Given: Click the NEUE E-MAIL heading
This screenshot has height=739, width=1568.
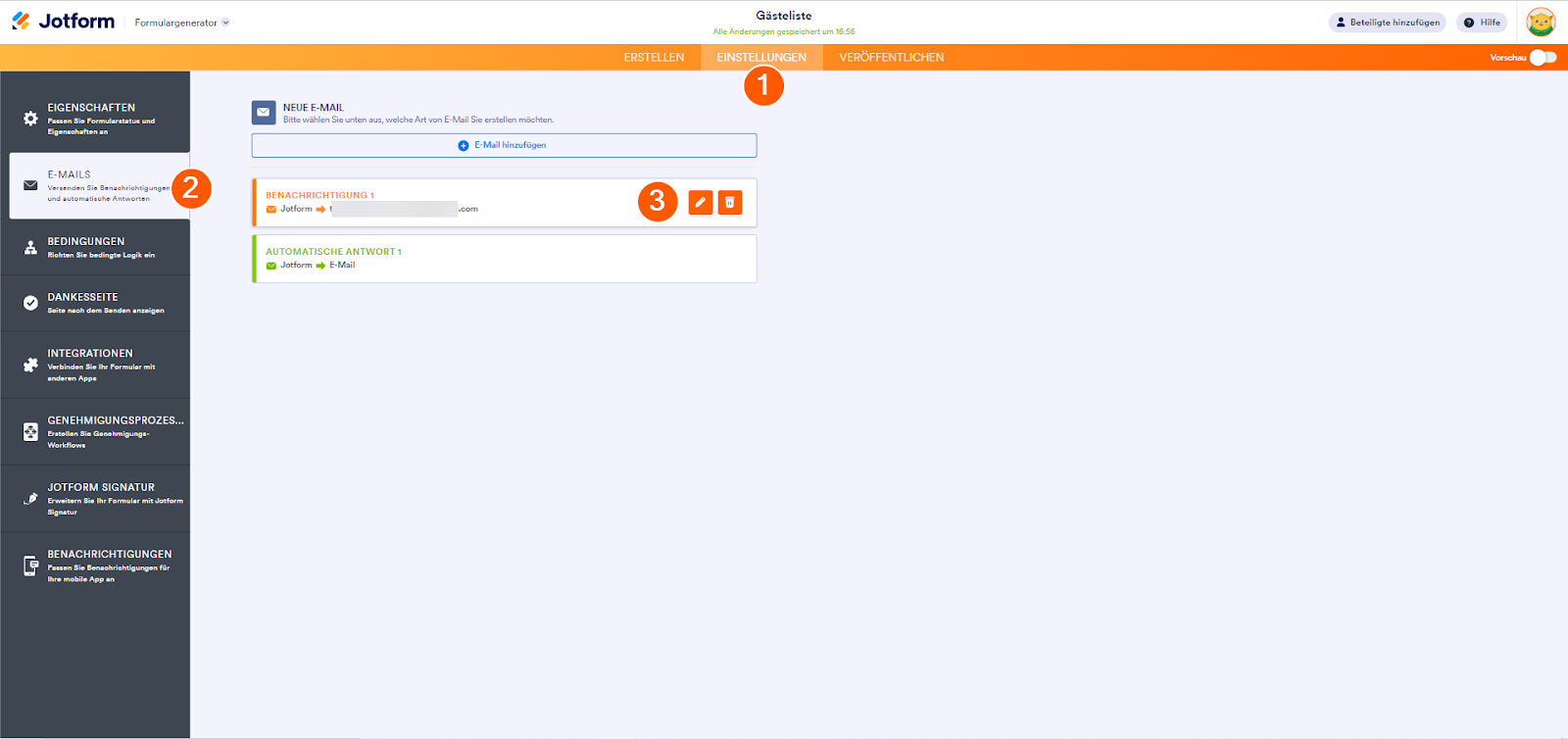Looking at the screenshot, I should pos(314,108).
